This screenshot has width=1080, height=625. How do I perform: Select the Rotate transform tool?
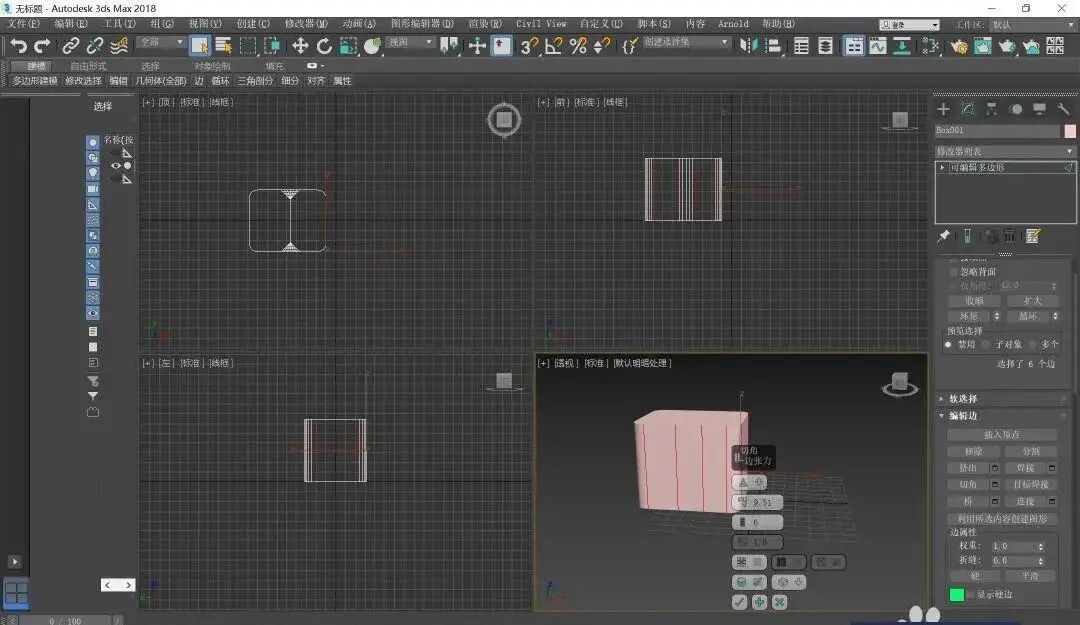tap(324, 45)
